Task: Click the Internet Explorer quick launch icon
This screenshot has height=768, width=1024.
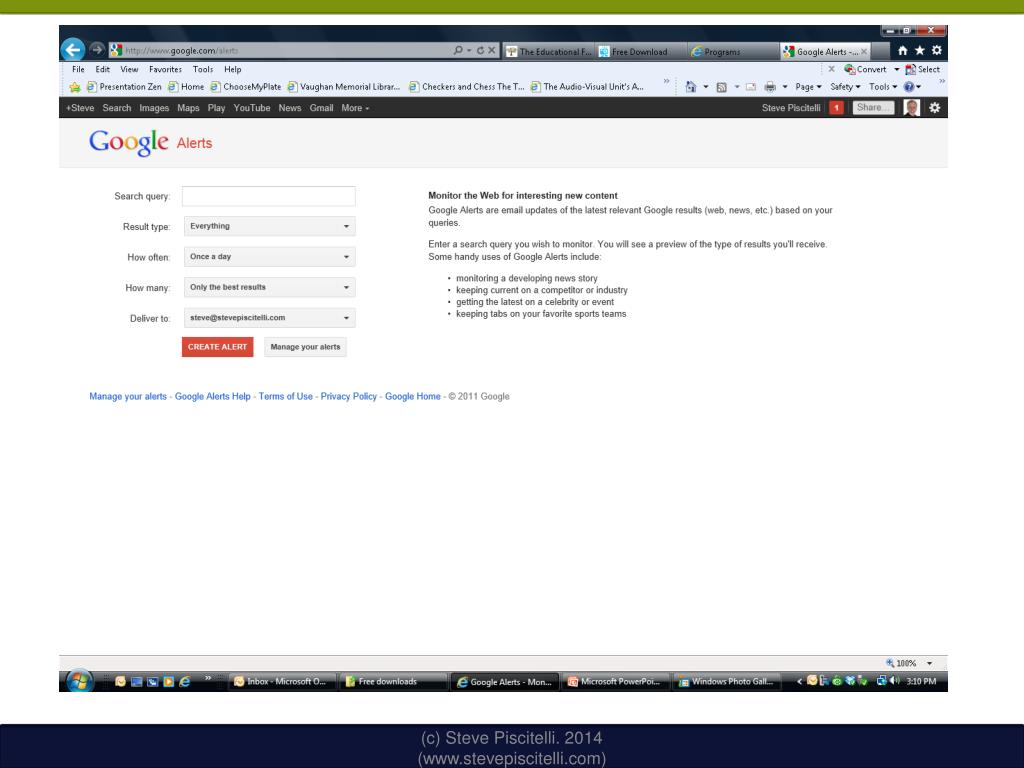Action: click(x=185, y=681)
